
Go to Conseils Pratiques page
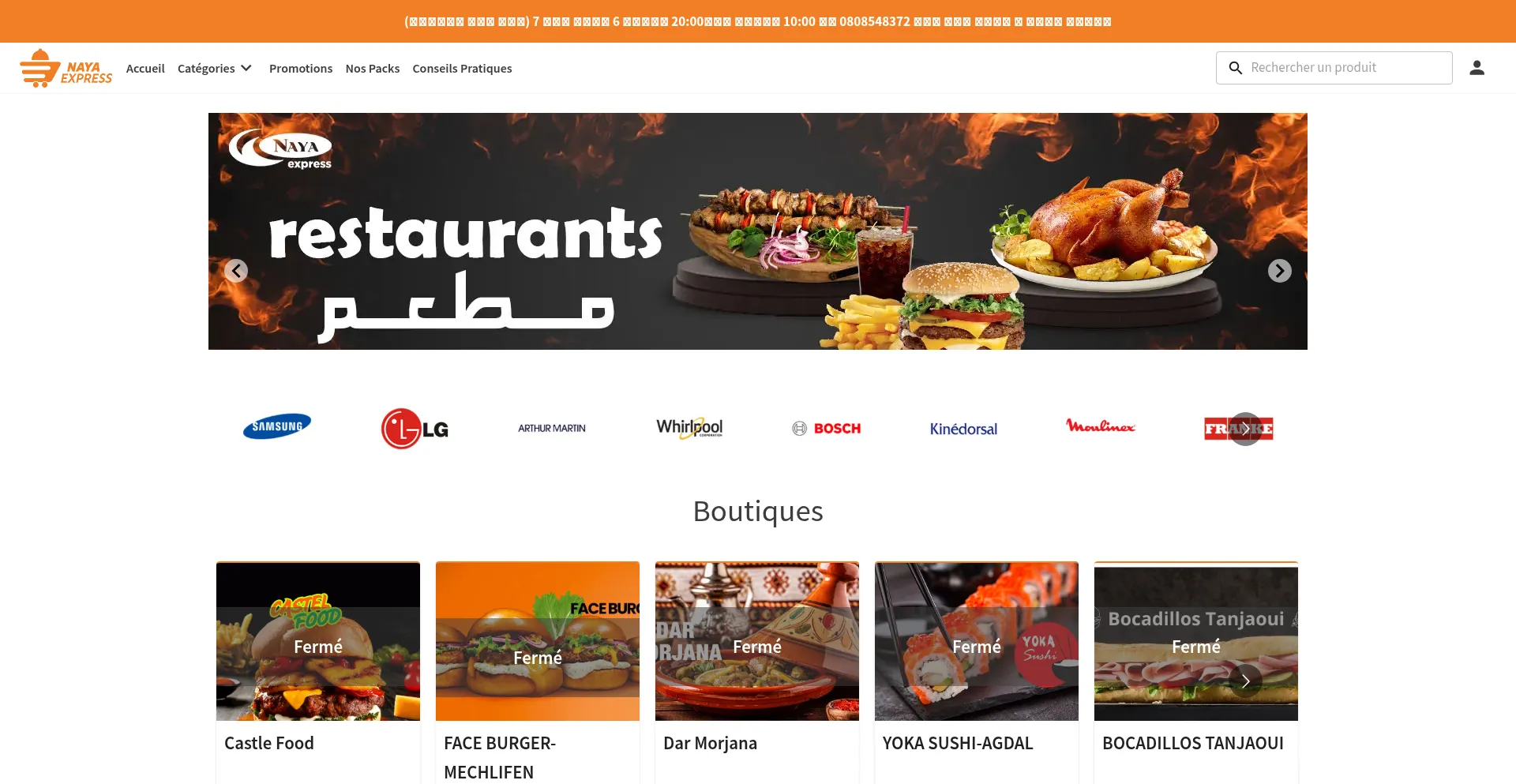(462, 69)
